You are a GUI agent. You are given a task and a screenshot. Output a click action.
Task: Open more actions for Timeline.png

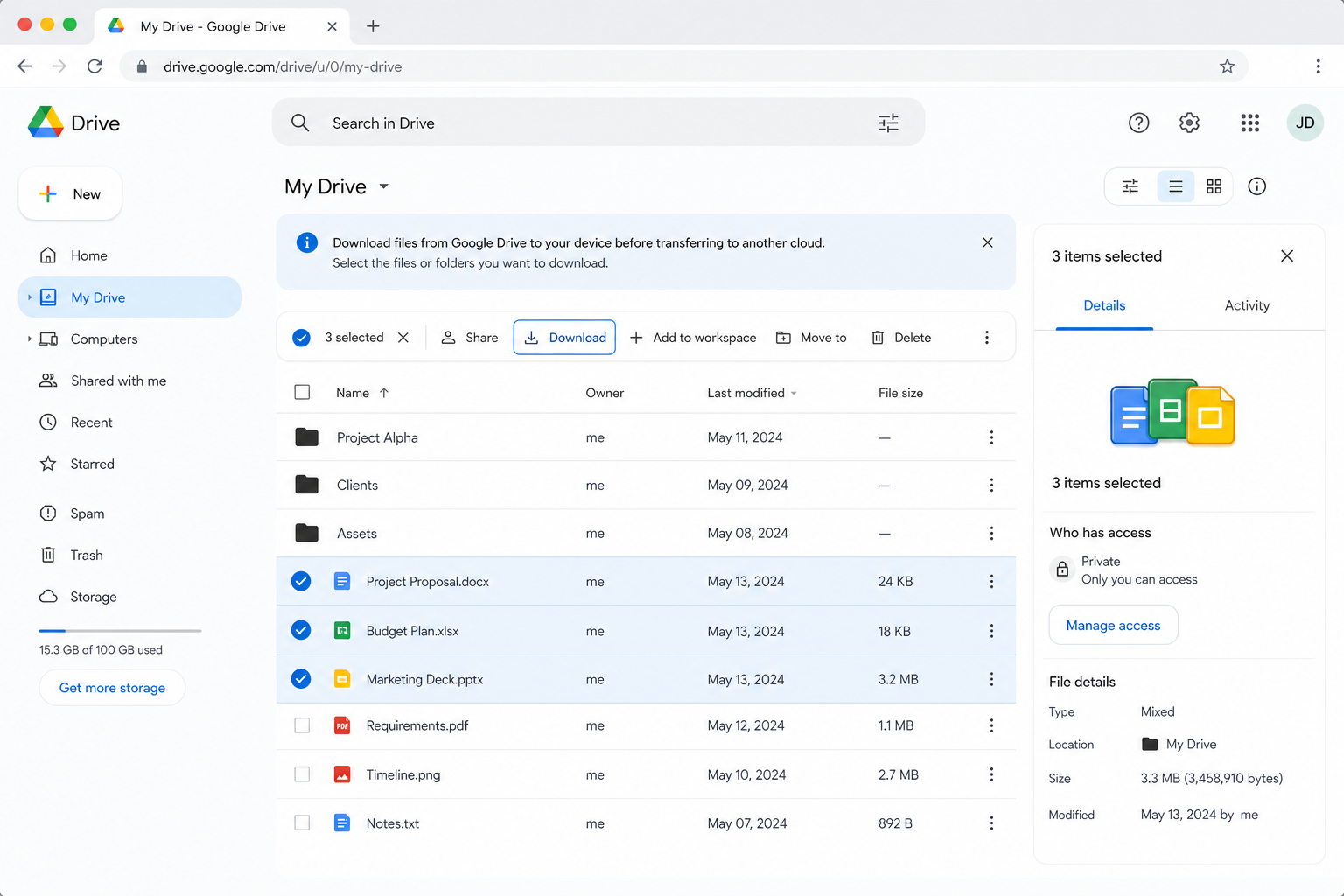(x=991, y=774)
